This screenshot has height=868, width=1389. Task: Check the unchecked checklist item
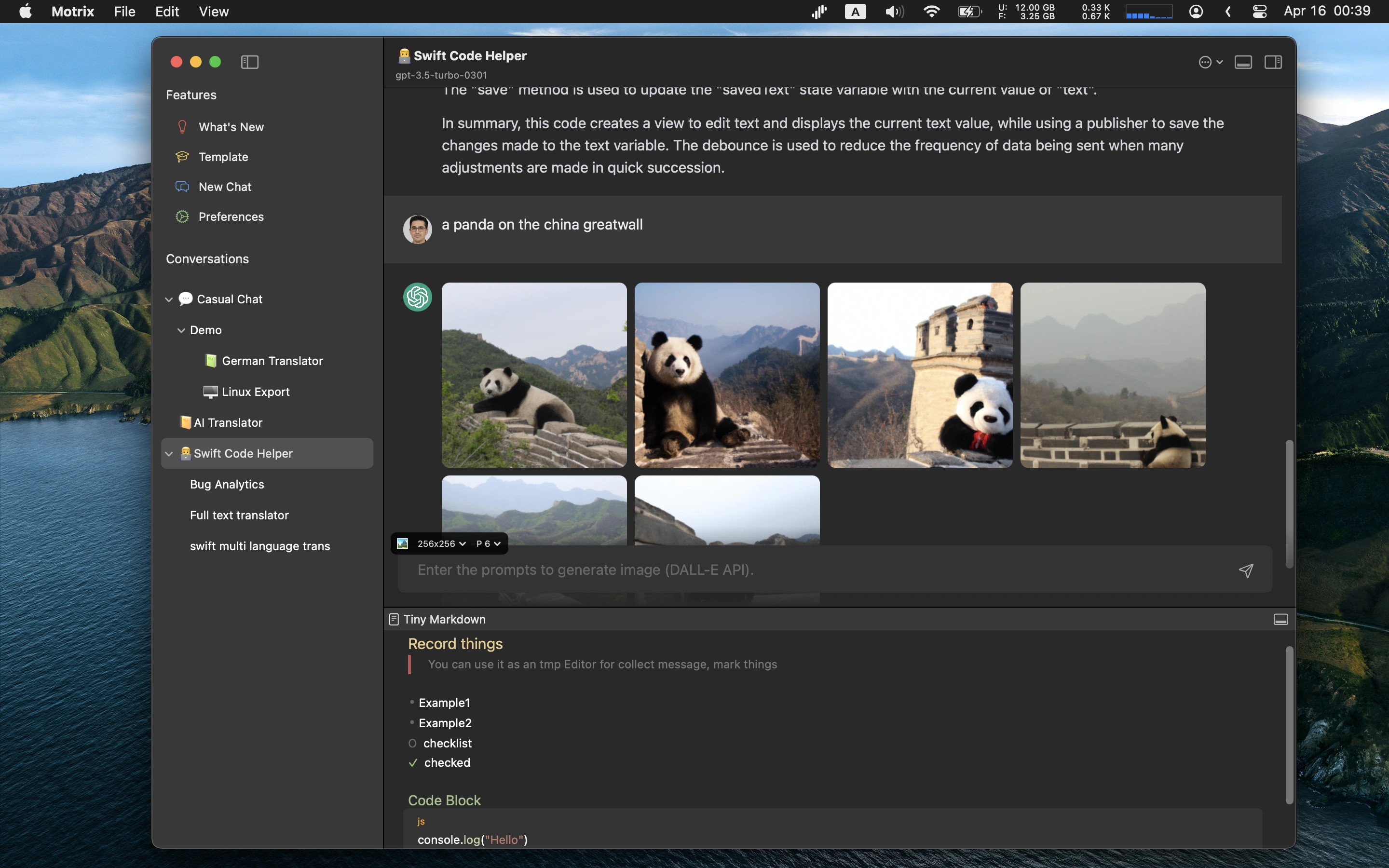[412, 744]
